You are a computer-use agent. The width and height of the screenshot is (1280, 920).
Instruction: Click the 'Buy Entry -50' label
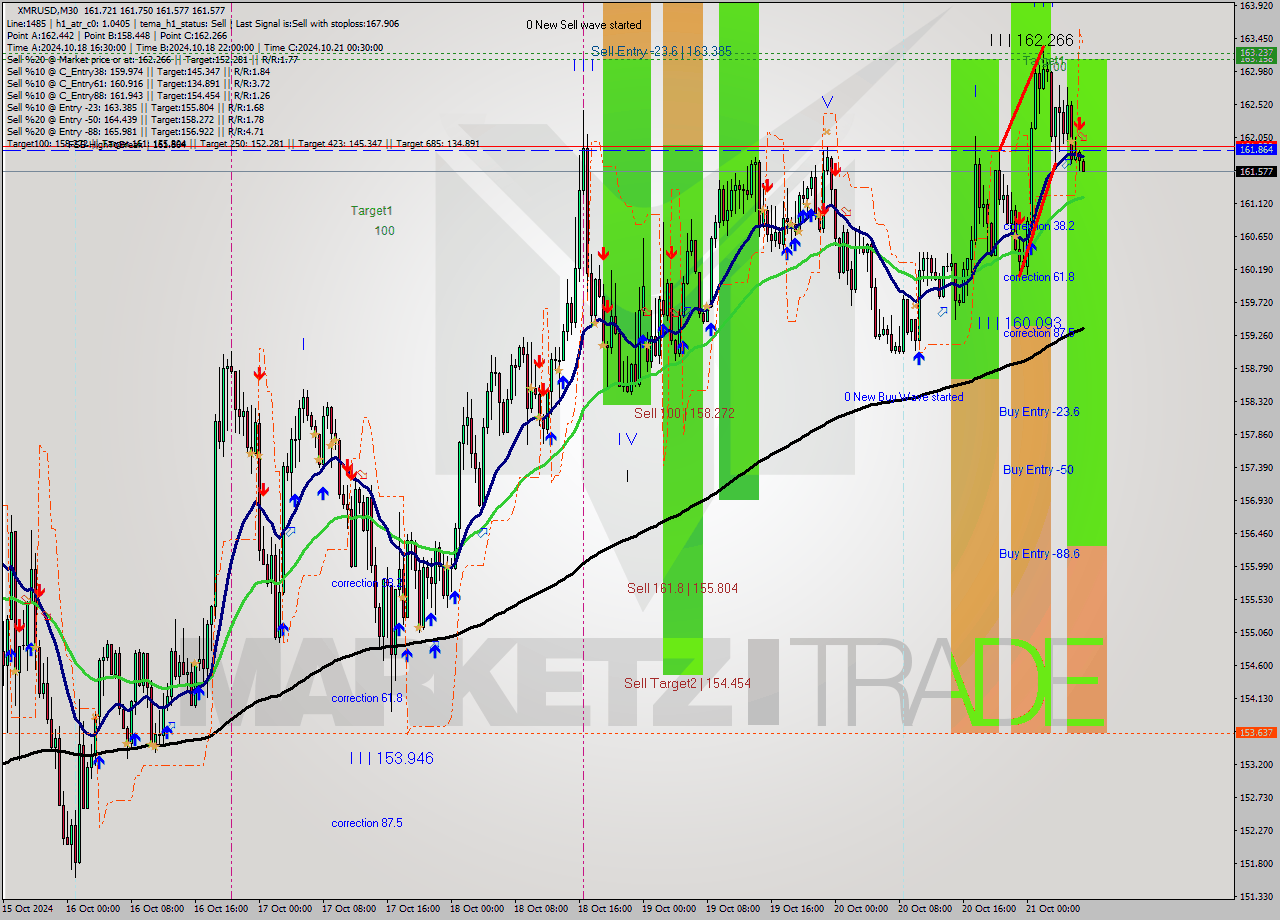[x=1038, y=470]
